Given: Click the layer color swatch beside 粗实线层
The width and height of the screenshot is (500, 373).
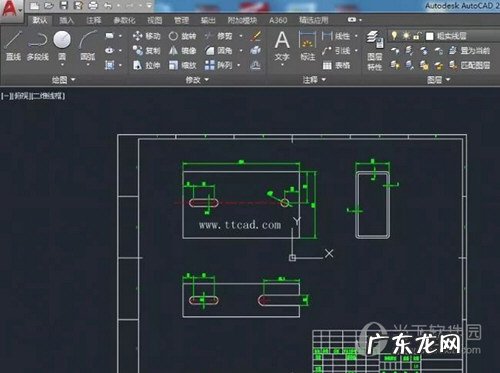Looking at the screenshot, I should [430, 36].
